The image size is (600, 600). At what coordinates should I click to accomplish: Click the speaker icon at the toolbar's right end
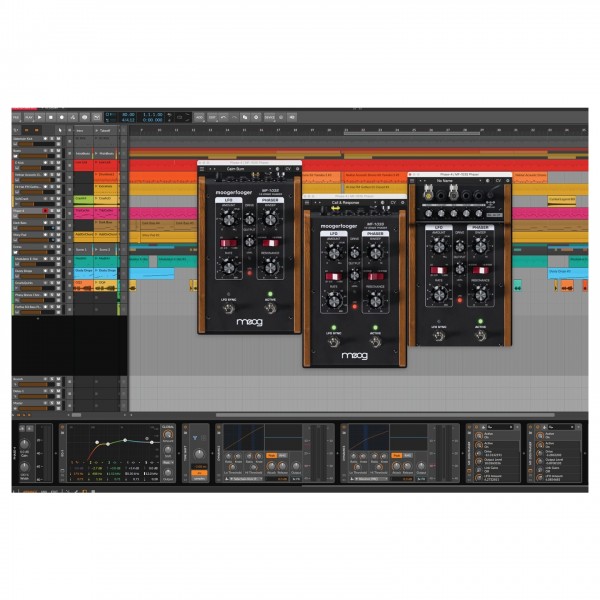click(x=292, y=117)
